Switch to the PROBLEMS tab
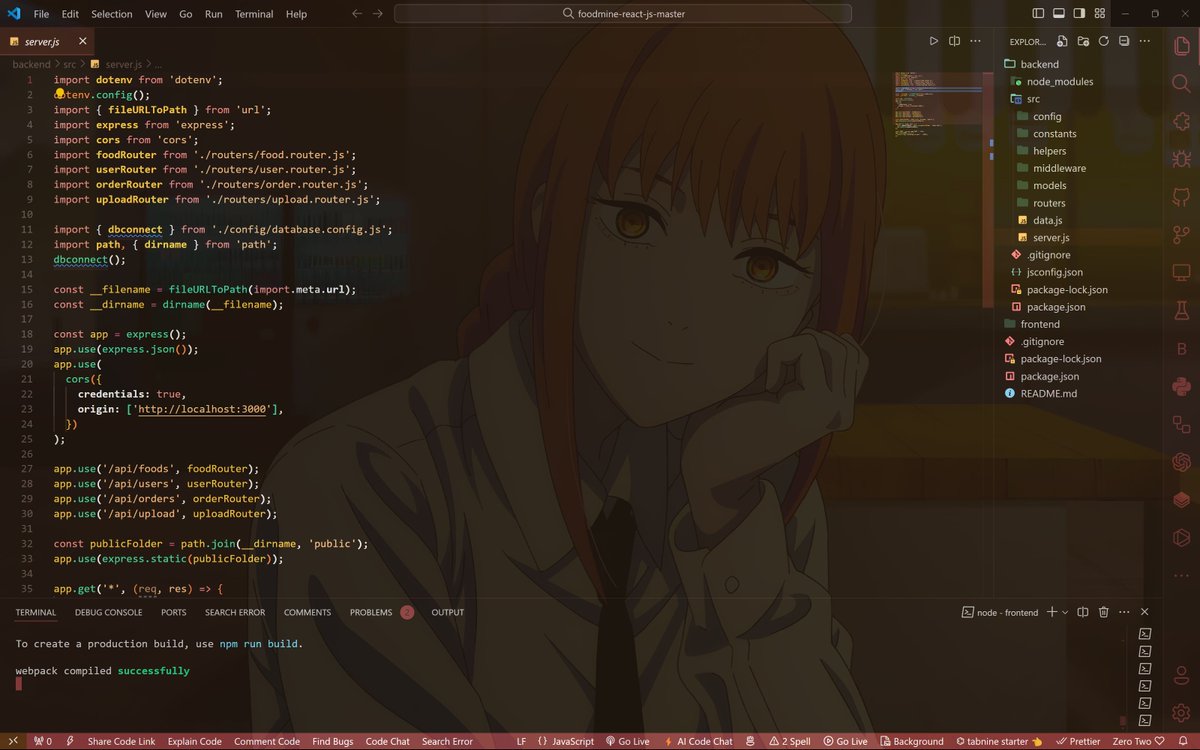Image resolution: width=1200 pixels, height=750 pixels. click(371, 612)
